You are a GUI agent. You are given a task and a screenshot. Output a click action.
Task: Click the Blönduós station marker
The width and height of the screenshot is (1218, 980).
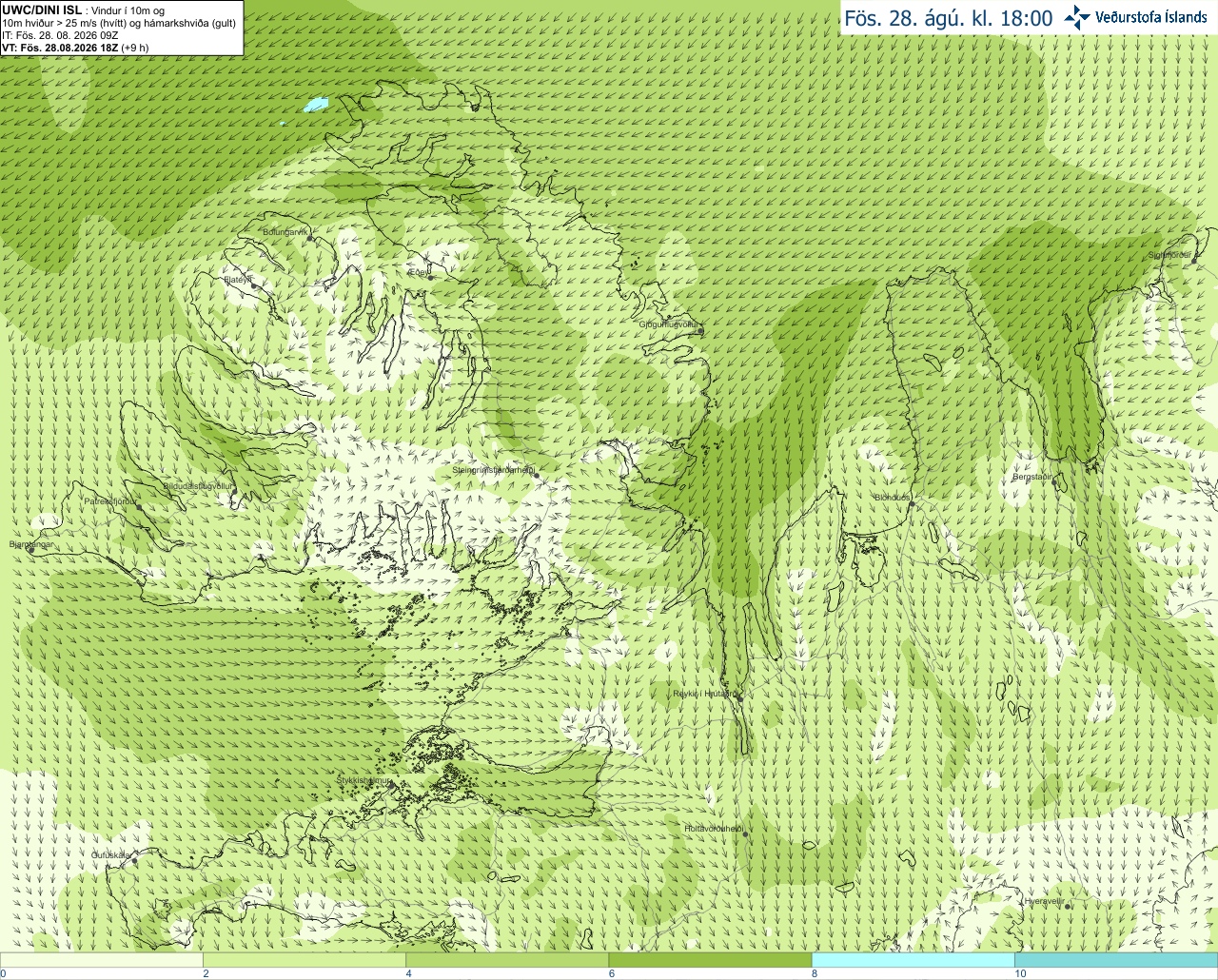[x=912, y=503]
